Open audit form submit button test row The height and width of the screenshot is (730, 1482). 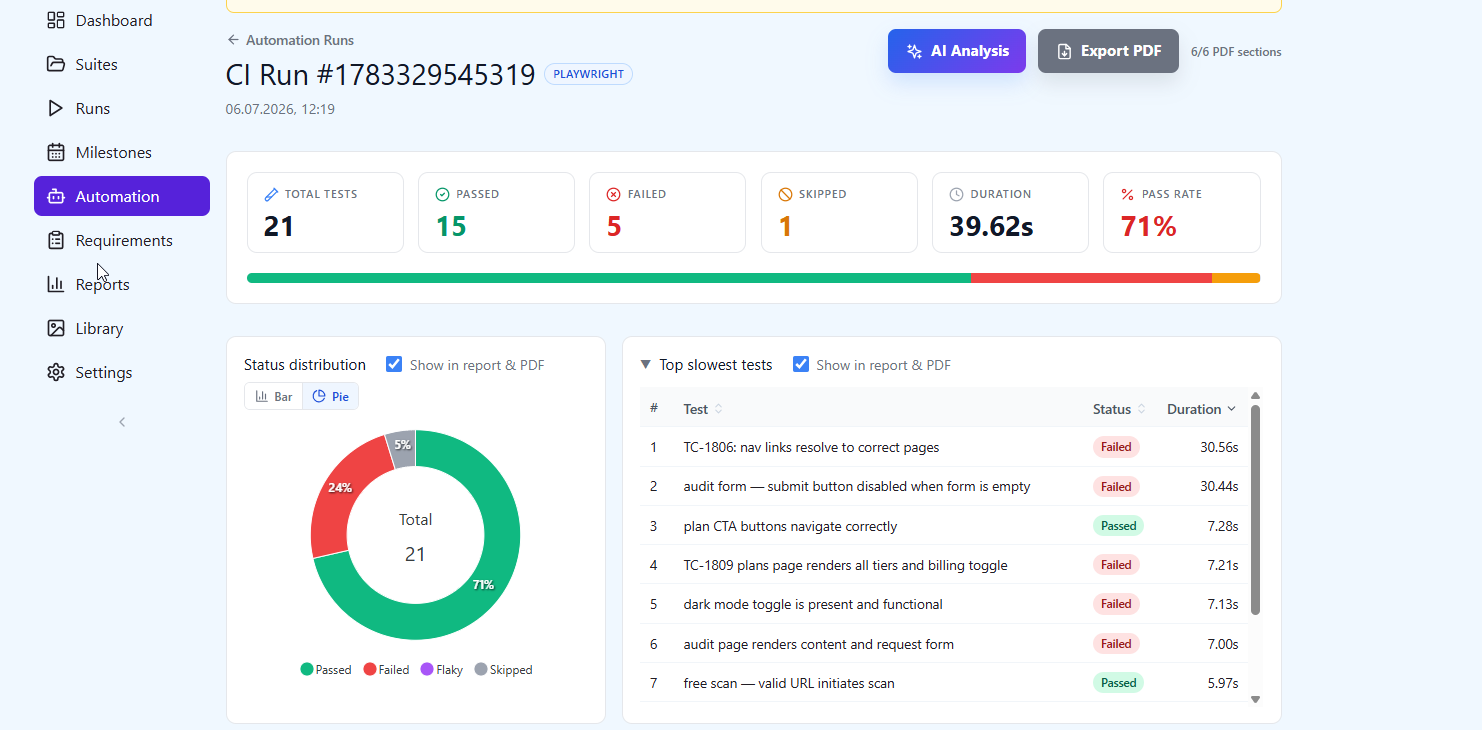(x=944, y=486)
